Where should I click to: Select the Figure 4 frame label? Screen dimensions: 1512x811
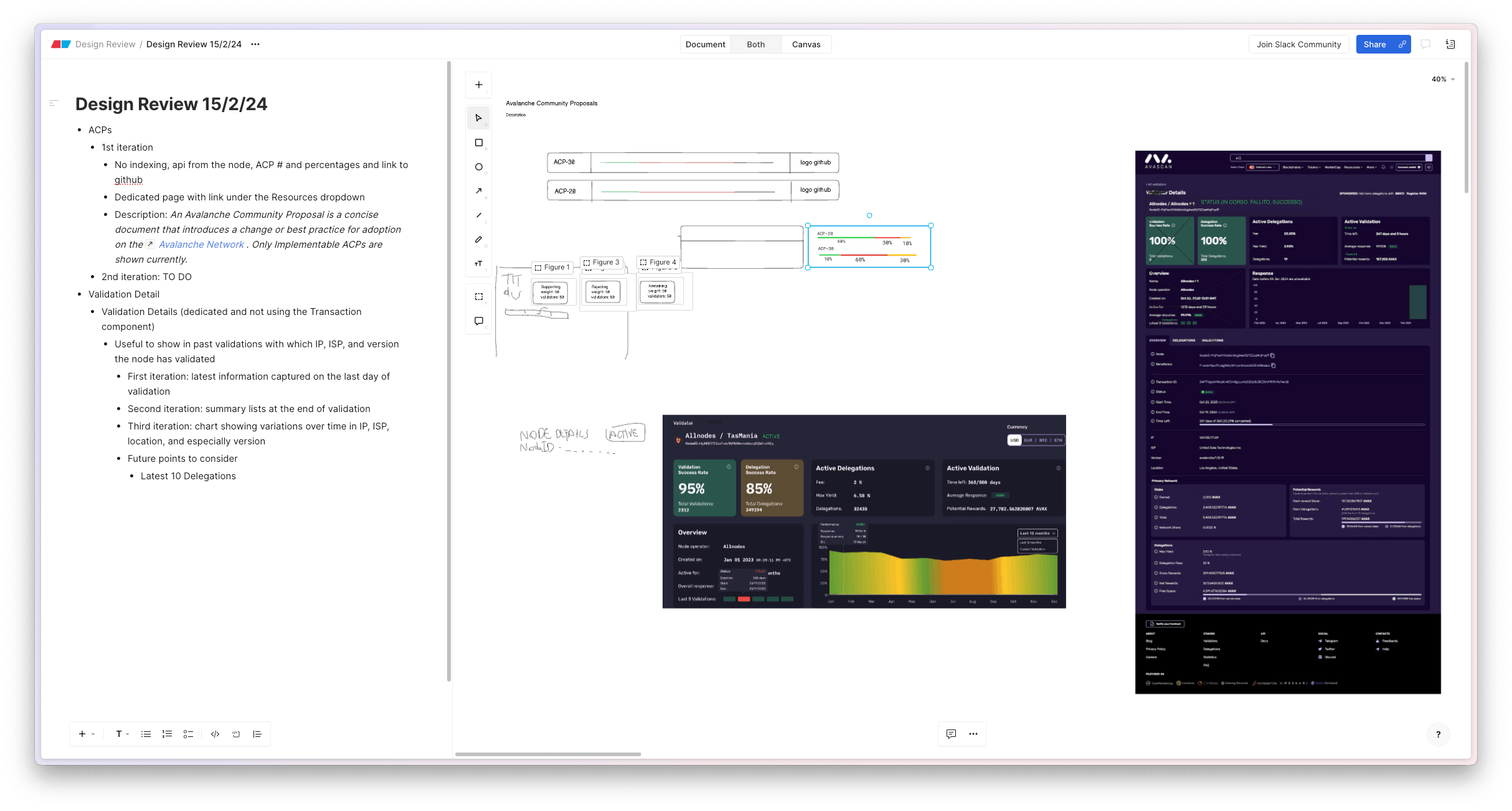658,263
